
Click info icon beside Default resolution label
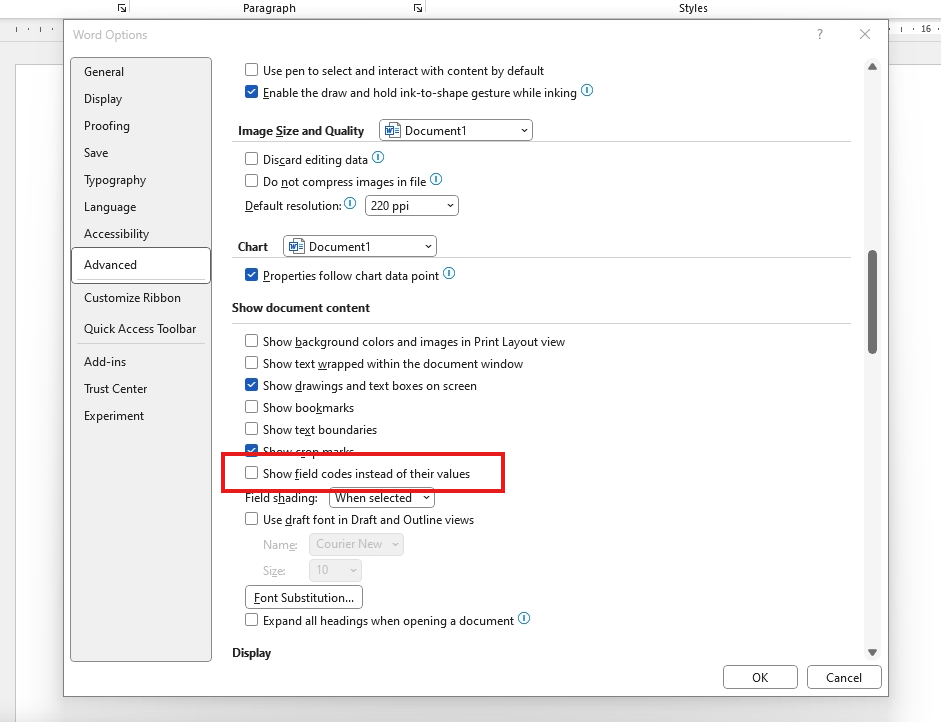350,203
